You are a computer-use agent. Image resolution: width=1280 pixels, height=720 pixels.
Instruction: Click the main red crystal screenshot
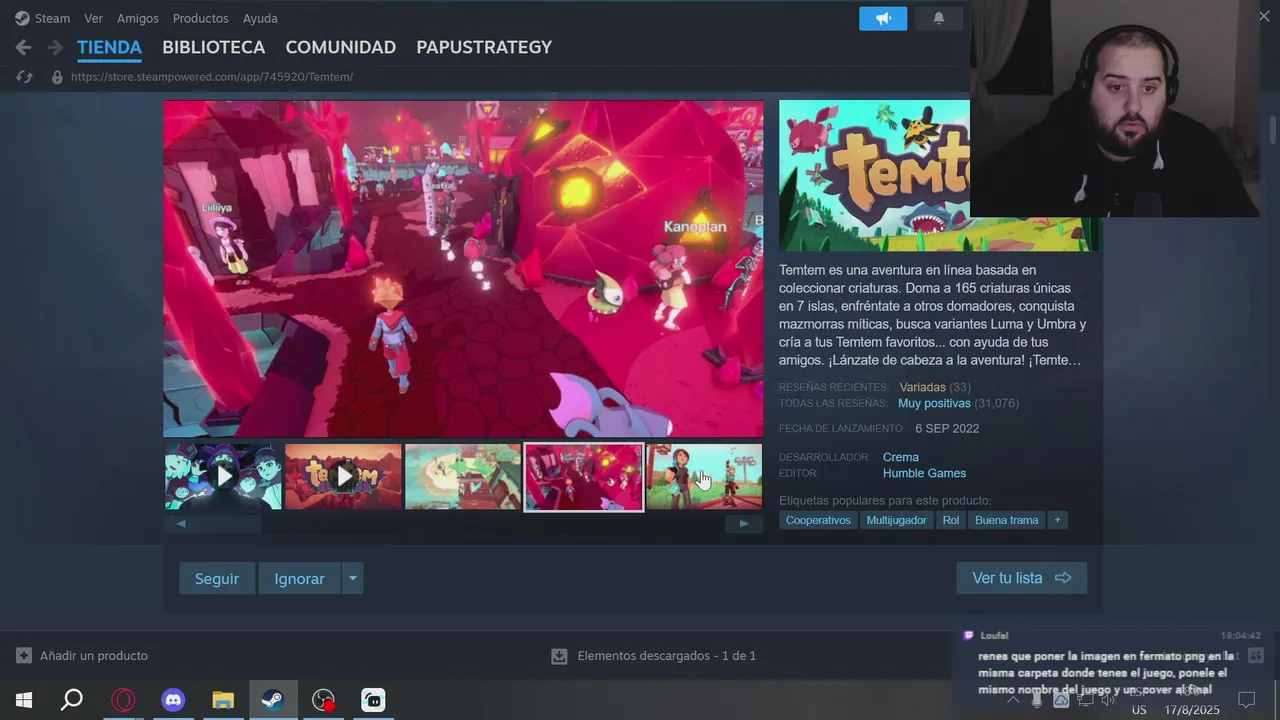[463, 268]
